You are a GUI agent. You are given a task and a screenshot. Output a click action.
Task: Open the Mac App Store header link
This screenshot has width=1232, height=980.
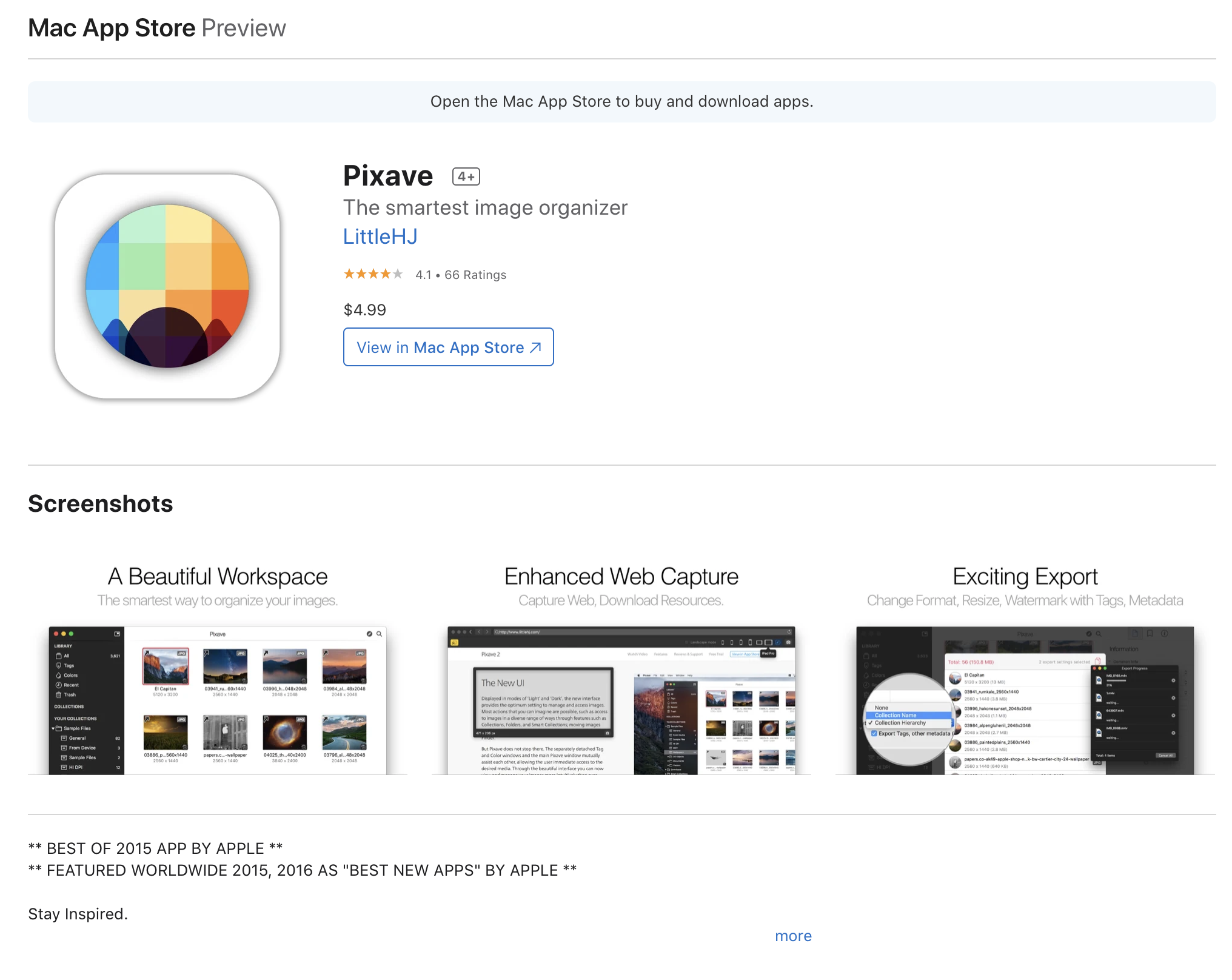tap(112, 28)
